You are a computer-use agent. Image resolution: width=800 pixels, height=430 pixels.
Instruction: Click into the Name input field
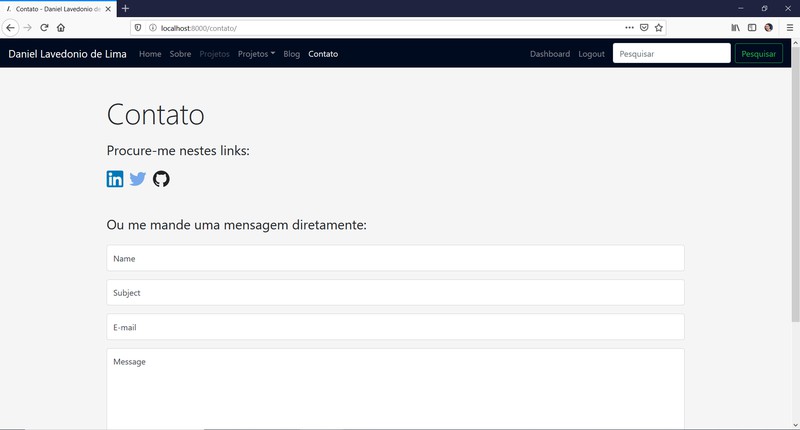pyautogui.click(x=395, y=258)
